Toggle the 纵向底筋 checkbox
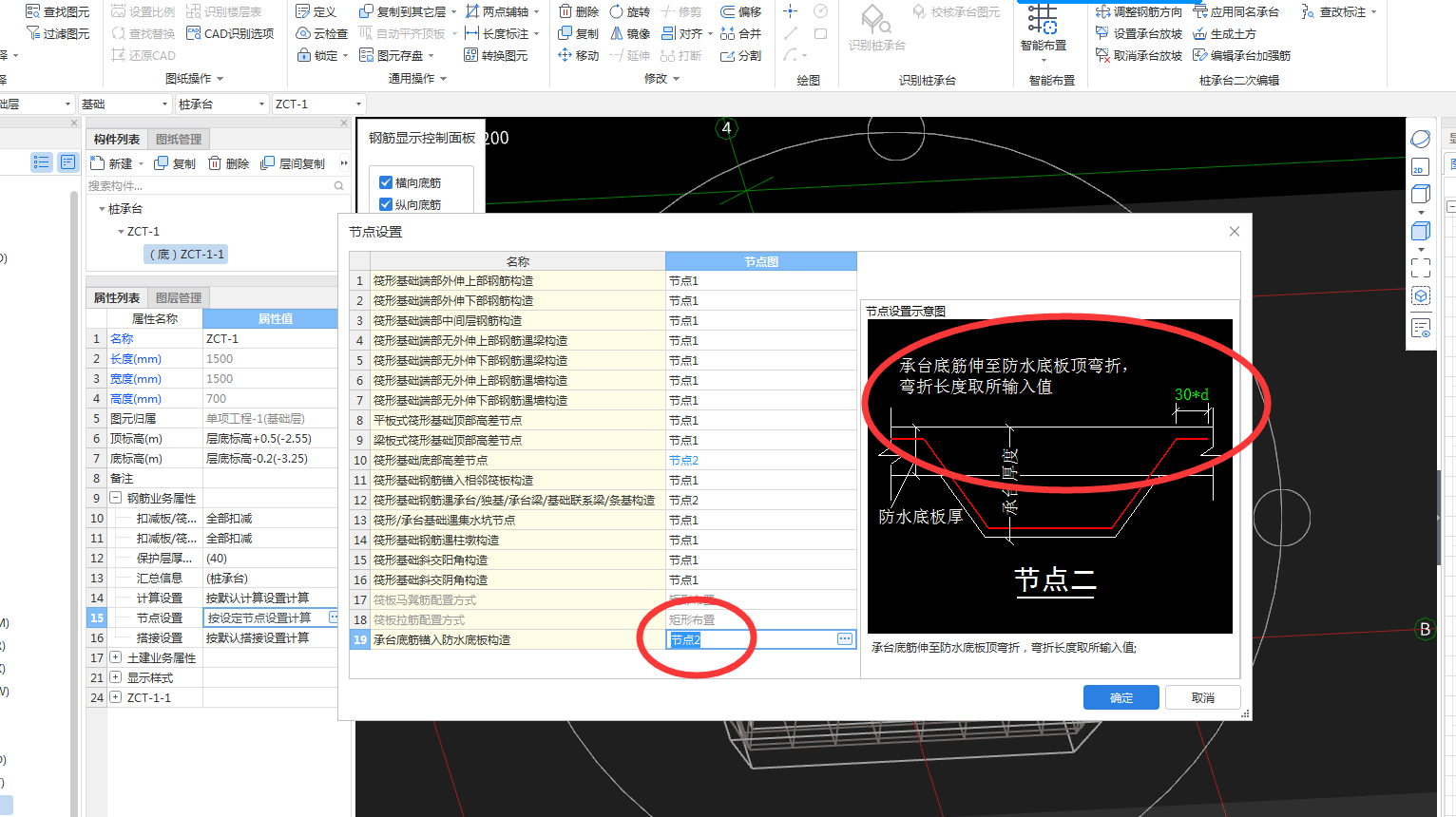This screenshot has height=817, width=1456. point(386,204)
